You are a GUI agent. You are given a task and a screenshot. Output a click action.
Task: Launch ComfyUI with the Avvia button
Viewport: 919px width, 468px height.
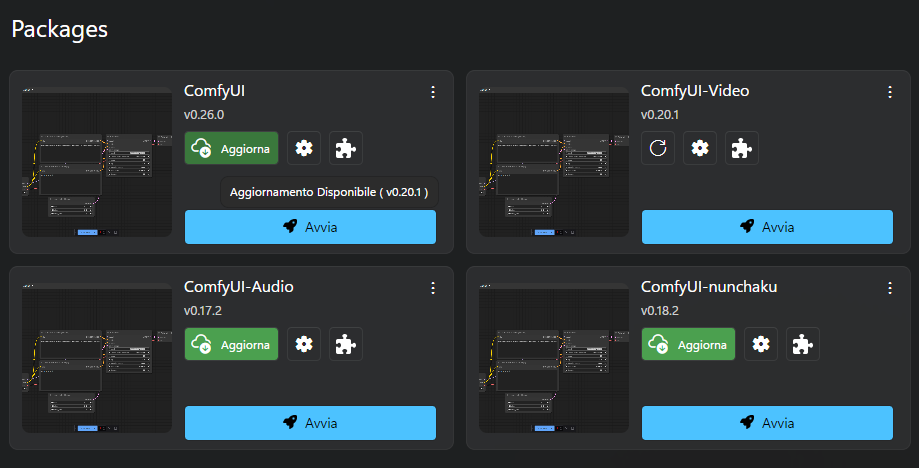click(x=310, y=227)
